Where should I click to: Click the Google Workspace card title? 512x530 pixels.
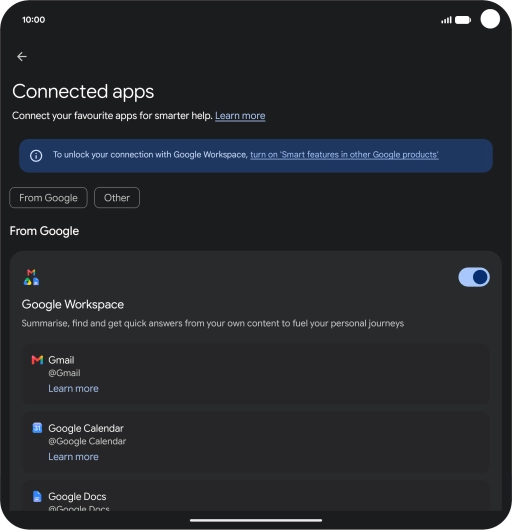click(x=73, y=305)
